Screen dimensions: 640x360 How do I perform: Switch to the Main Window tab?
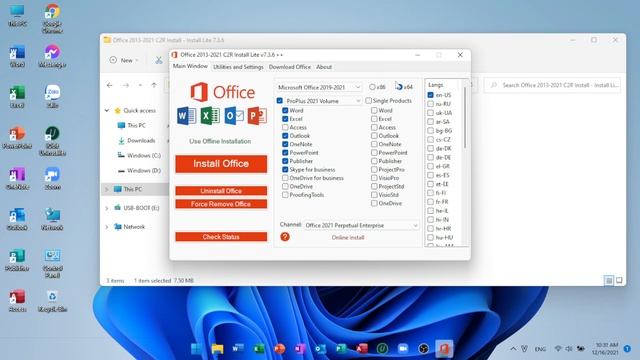tap(190, 66)
